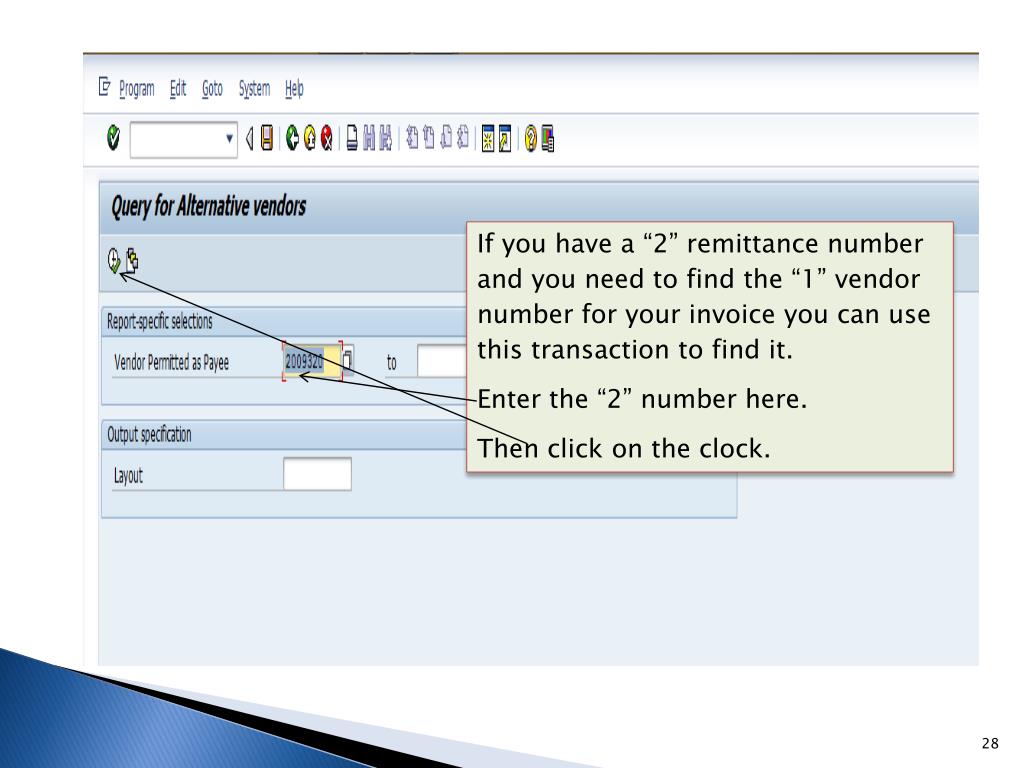The height and width of the screenshot is (768, 1024).
Task: Click the Print icon
Action: 352,138
